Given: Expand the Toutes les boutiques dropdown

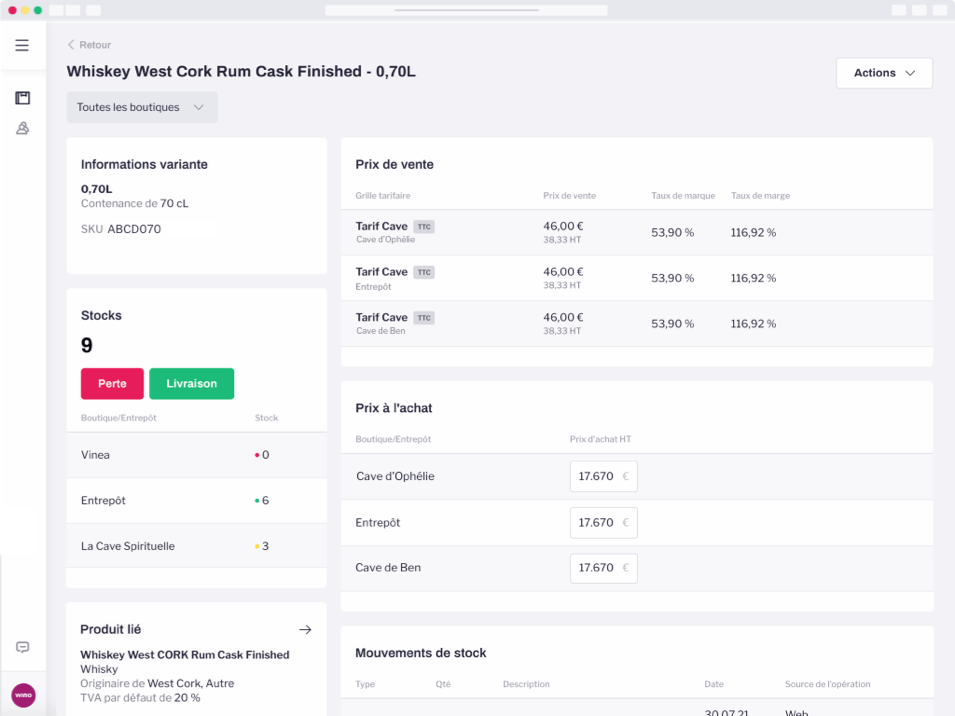Looking at the screenshot, I should 142,107.
